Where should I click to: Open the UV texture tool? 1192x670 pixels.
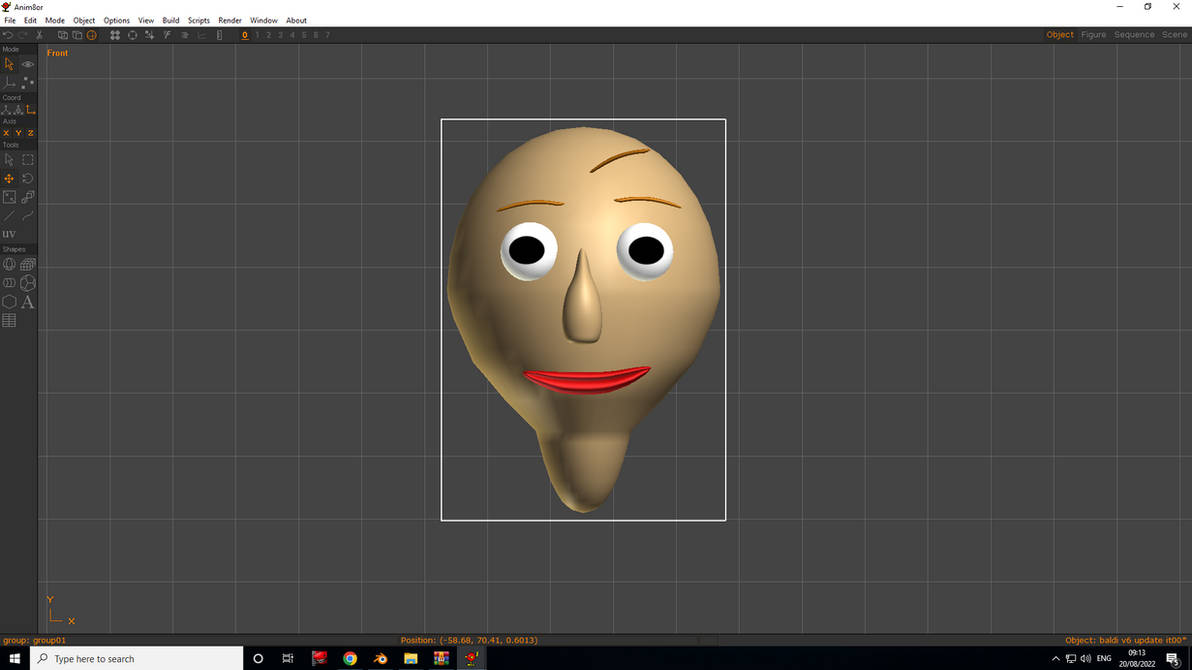pyautogui.click(x=9, y=233)
